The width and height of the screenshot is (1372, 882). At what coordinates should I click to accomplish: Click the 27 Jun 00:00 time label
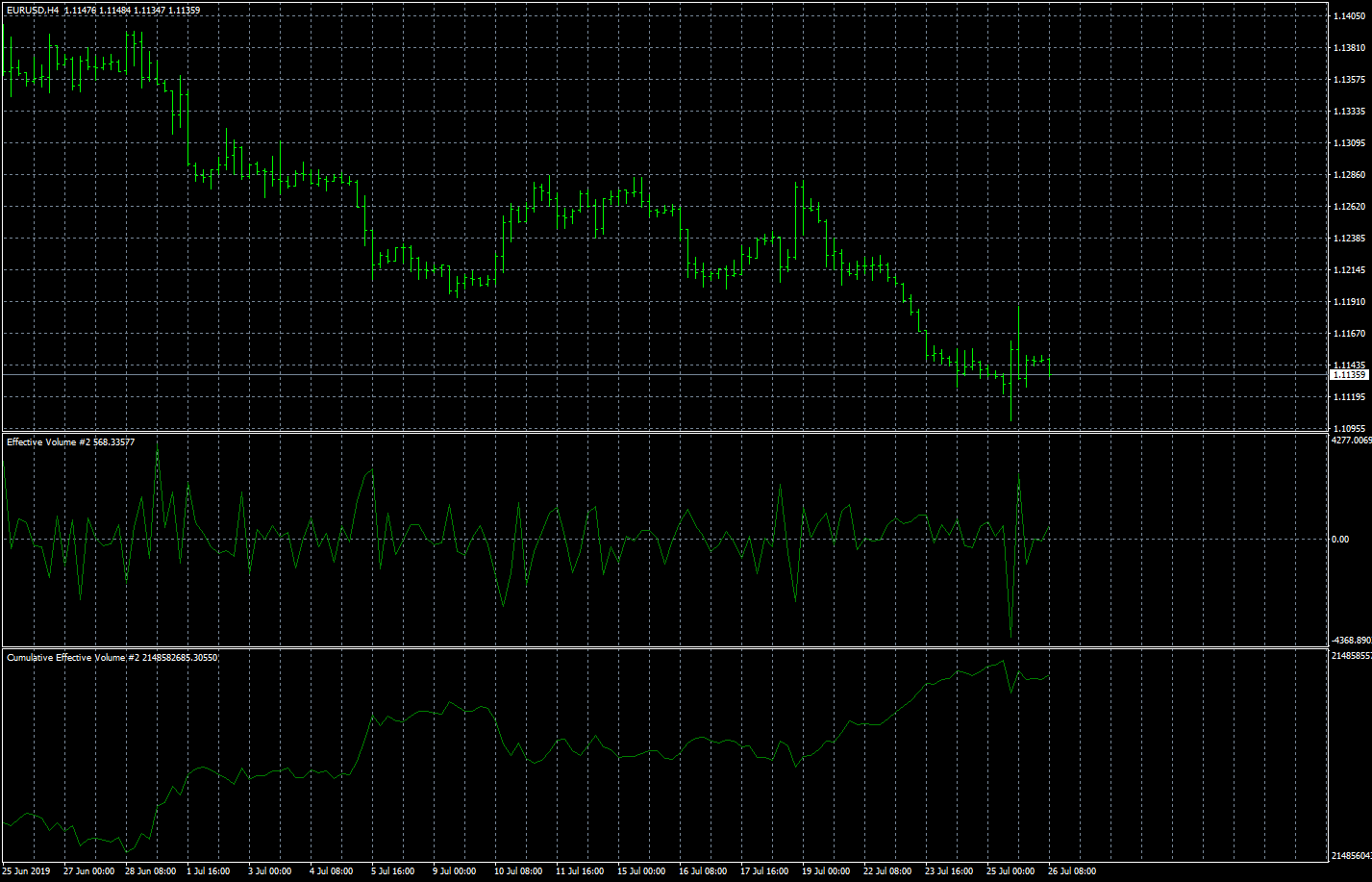click(89, 871)
